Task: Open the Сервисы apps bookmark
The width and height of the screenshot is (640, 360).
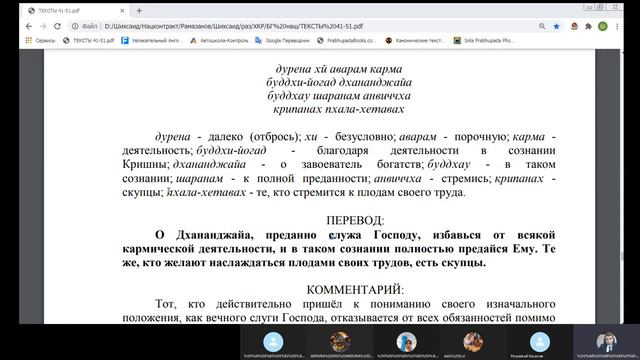Action: (40, 40)
